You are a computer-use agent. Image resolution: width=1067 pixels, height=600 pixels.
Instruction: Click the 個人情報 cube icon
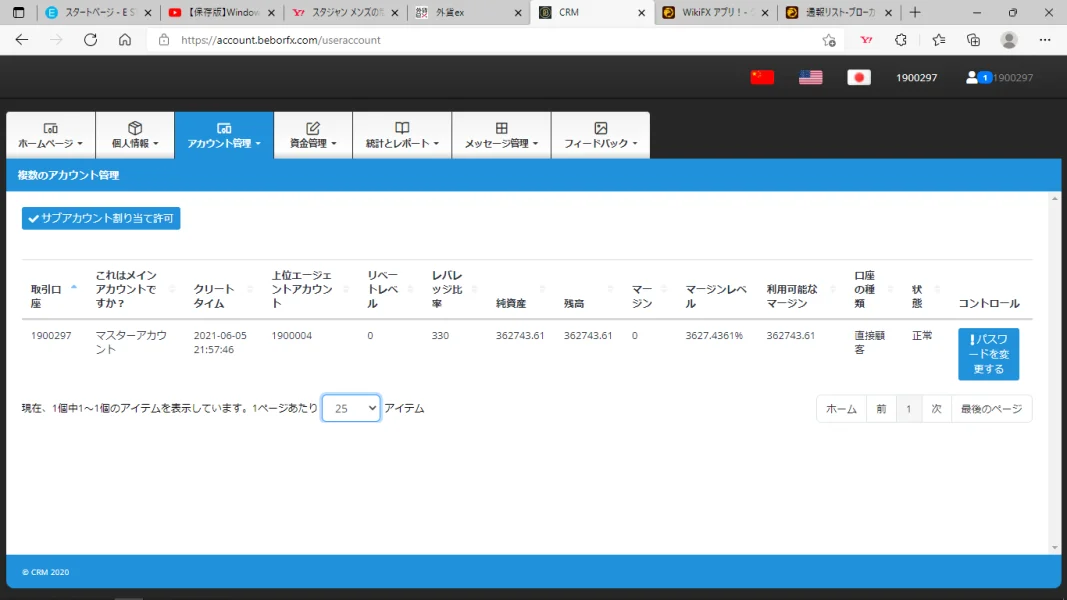point(135,127)
